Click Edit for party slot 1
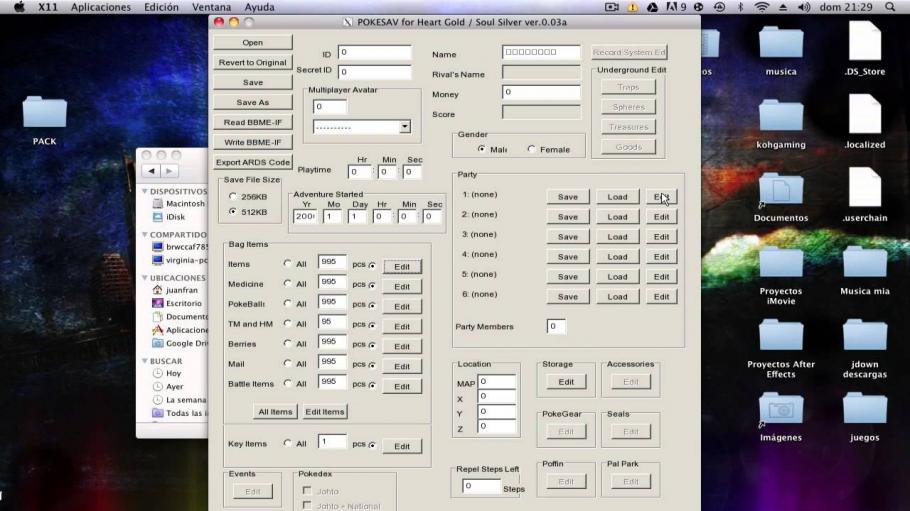 tap(662, 197)
